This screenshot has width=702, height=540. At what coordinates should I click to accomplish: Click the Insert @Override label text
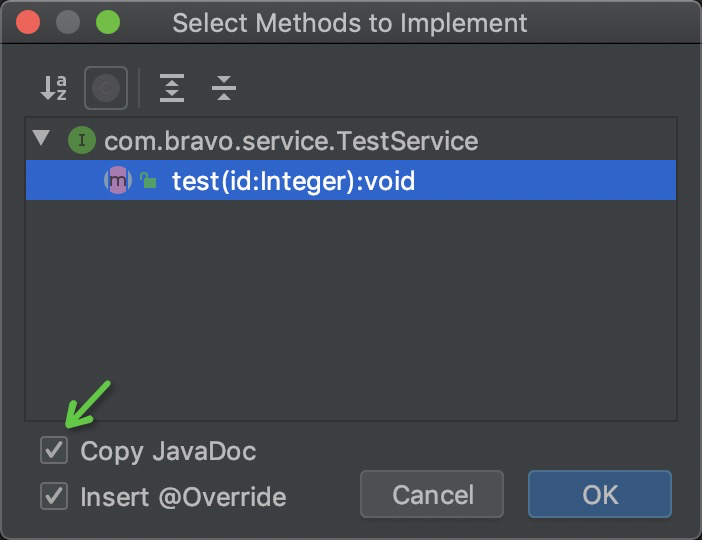point(183,496)
